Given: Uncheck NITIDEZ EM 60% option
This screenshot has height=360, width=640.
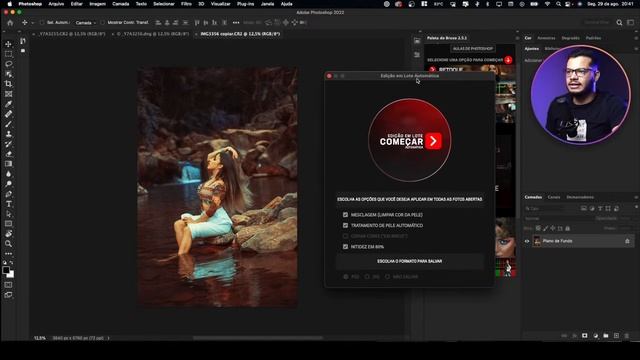Looking at the screenshot, I should (345, 247).
